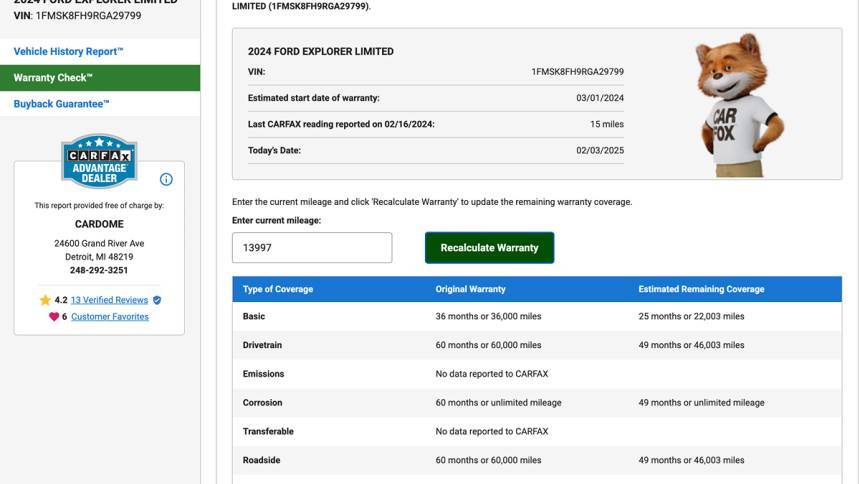Select the Roadside coverage row label
The height and width of the screenshot is (484, 860).
click(261, 460)
